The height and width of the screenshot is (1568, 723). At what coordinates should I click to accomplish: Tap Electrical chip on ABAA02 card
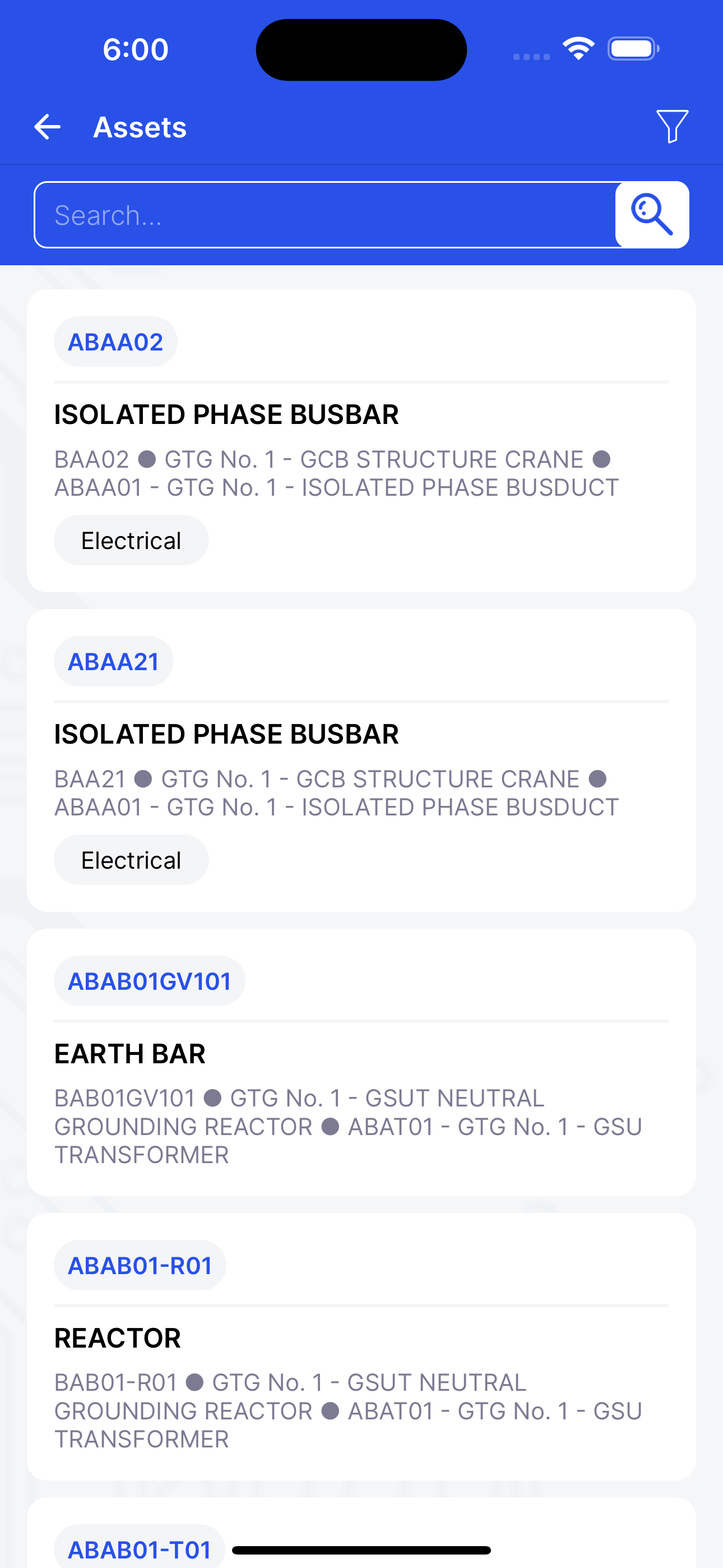(132, 541)
